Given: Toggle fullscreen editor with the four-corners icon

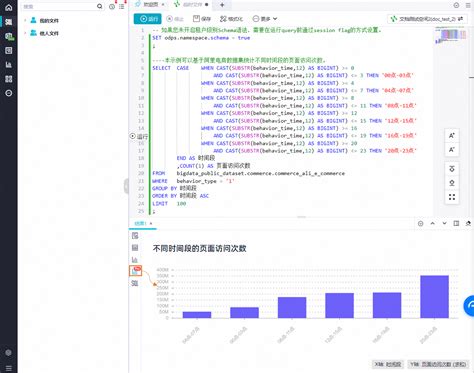Looking at the screenshot, I should (x=452, y=197).
